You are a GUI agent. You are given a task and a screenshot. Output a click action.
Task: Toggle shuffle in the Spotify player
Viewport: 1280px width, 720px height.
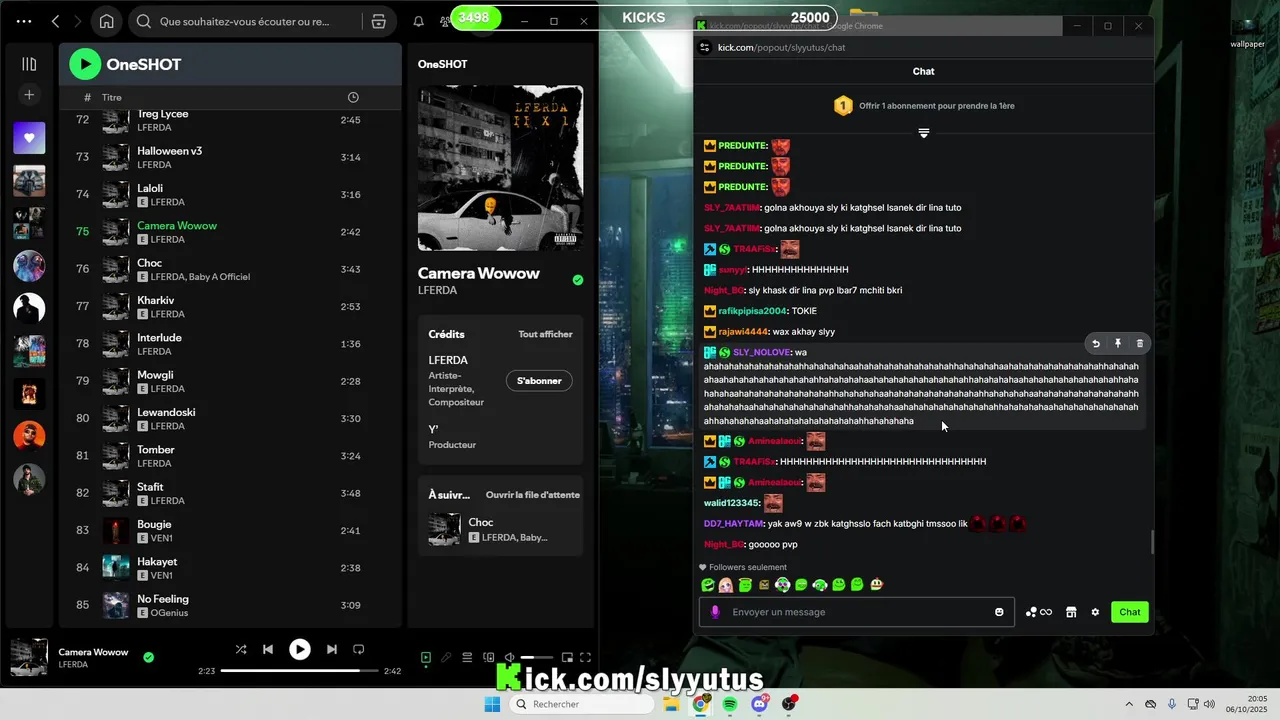coord(241,649)
